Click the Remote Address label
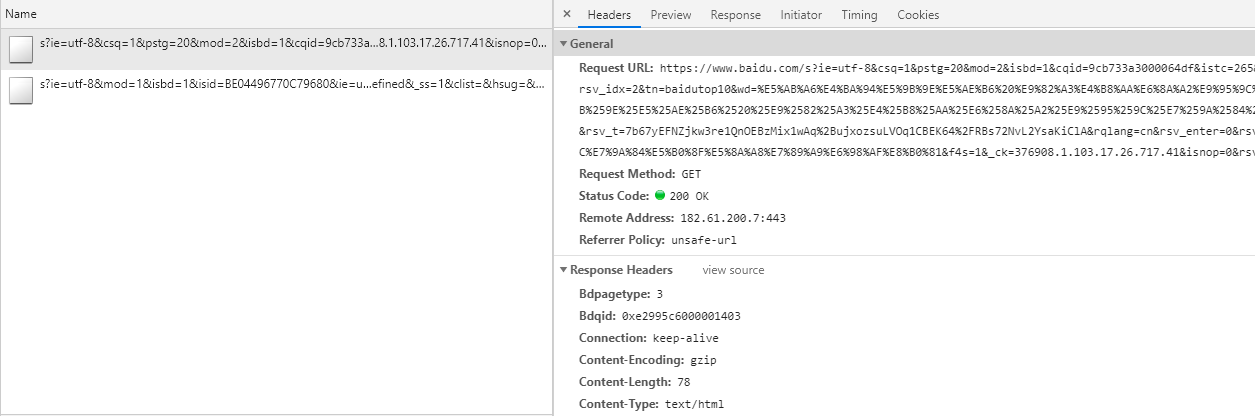The image size is (1255, 416). pos(627,218)
